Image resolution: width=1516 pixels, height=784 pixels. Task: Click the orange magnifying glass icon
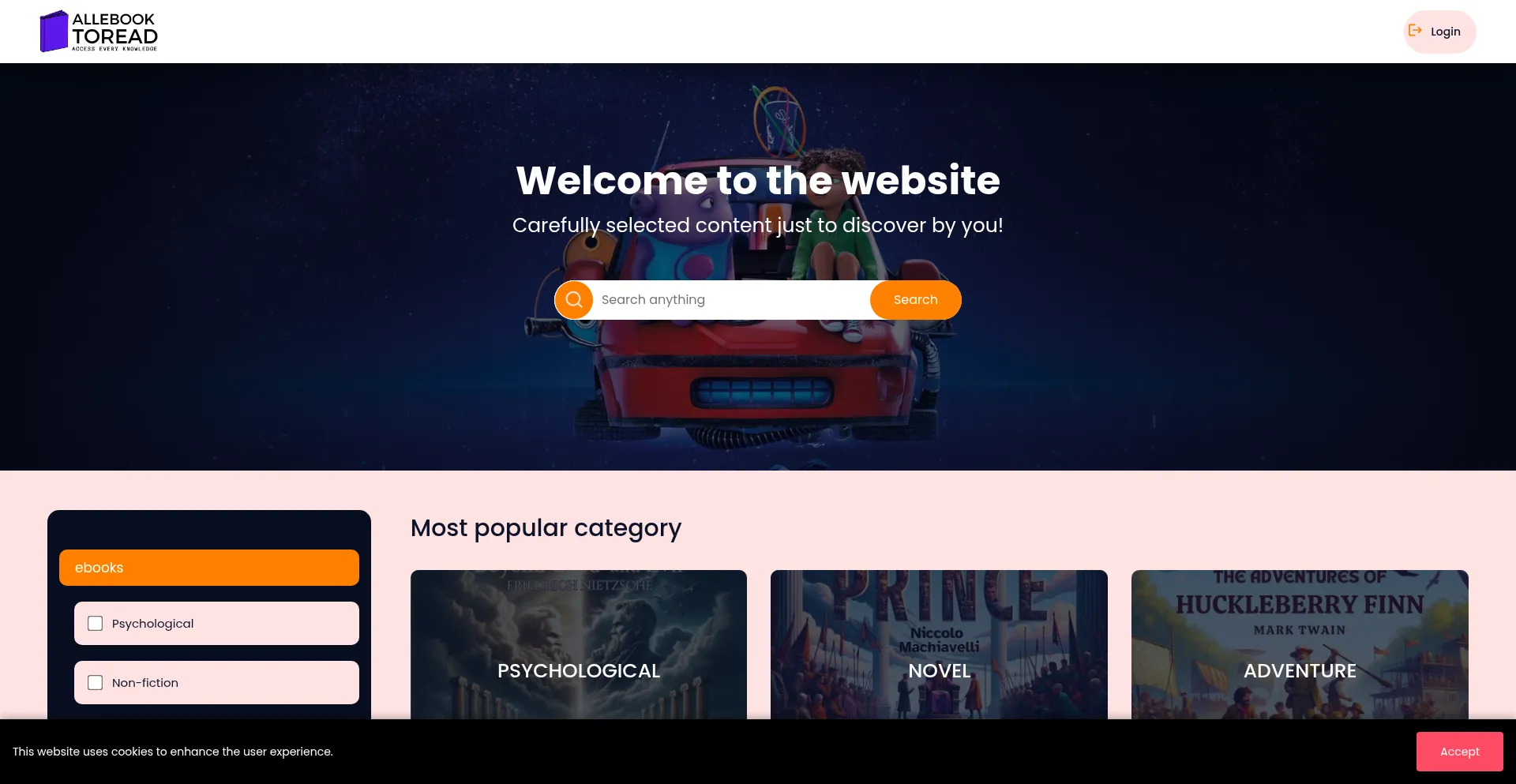tap(574, 300)
